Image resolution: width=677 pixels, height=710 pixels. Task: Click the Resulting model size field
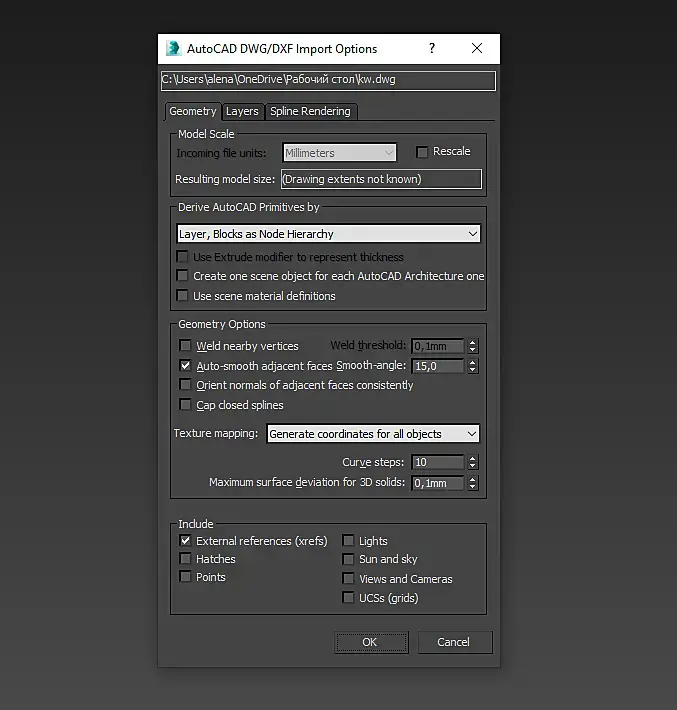tap(381, 179)
